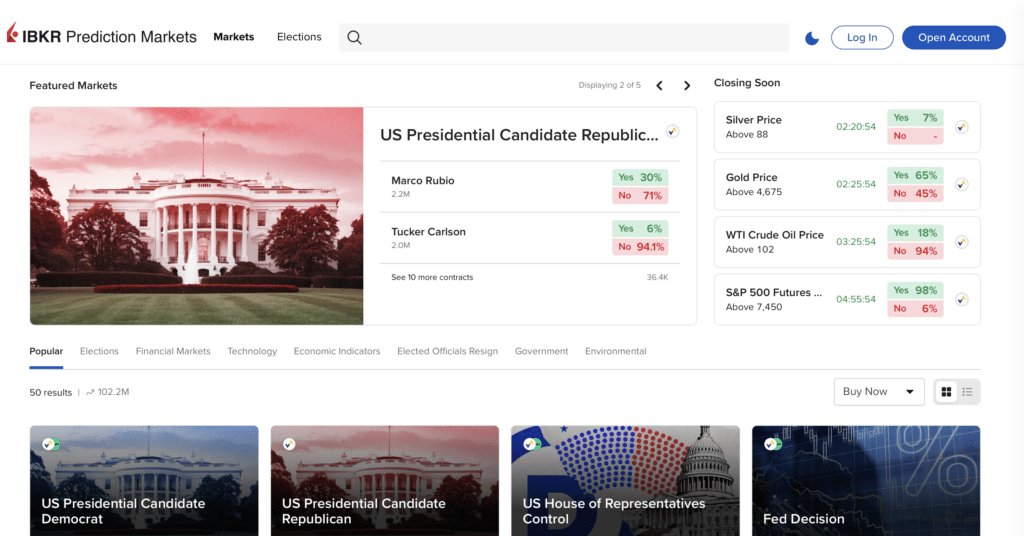This screenshot has width=1024, height=536.
Task: Select the Environmental tab
Action: (x=616, y=351)
